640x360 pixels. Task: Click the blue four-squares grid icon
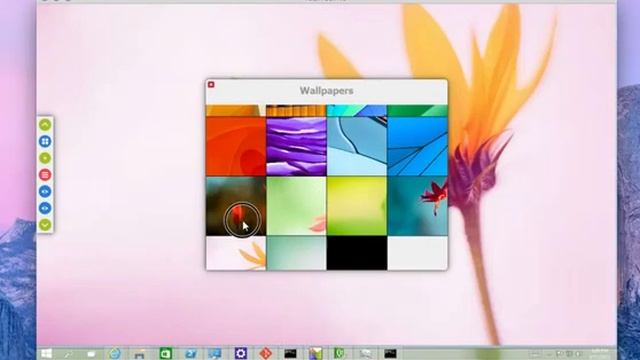45,141
